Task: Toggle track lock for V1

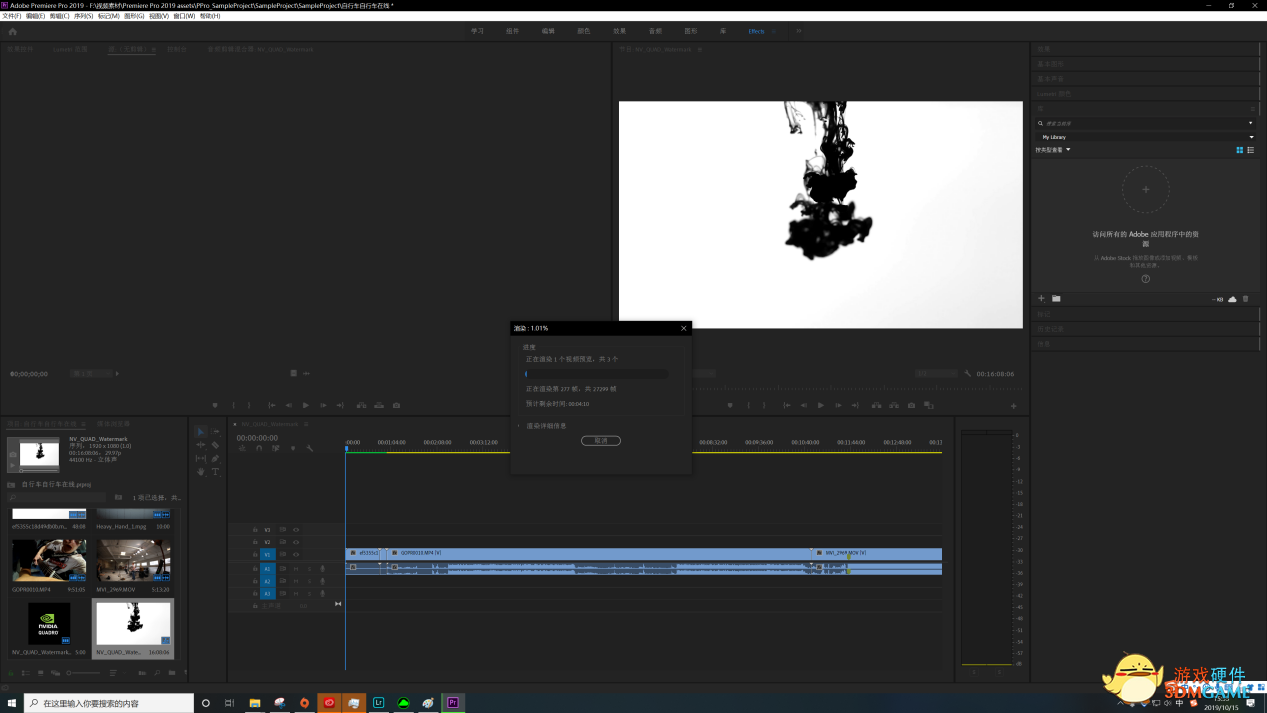Action: tap(256, 554)
